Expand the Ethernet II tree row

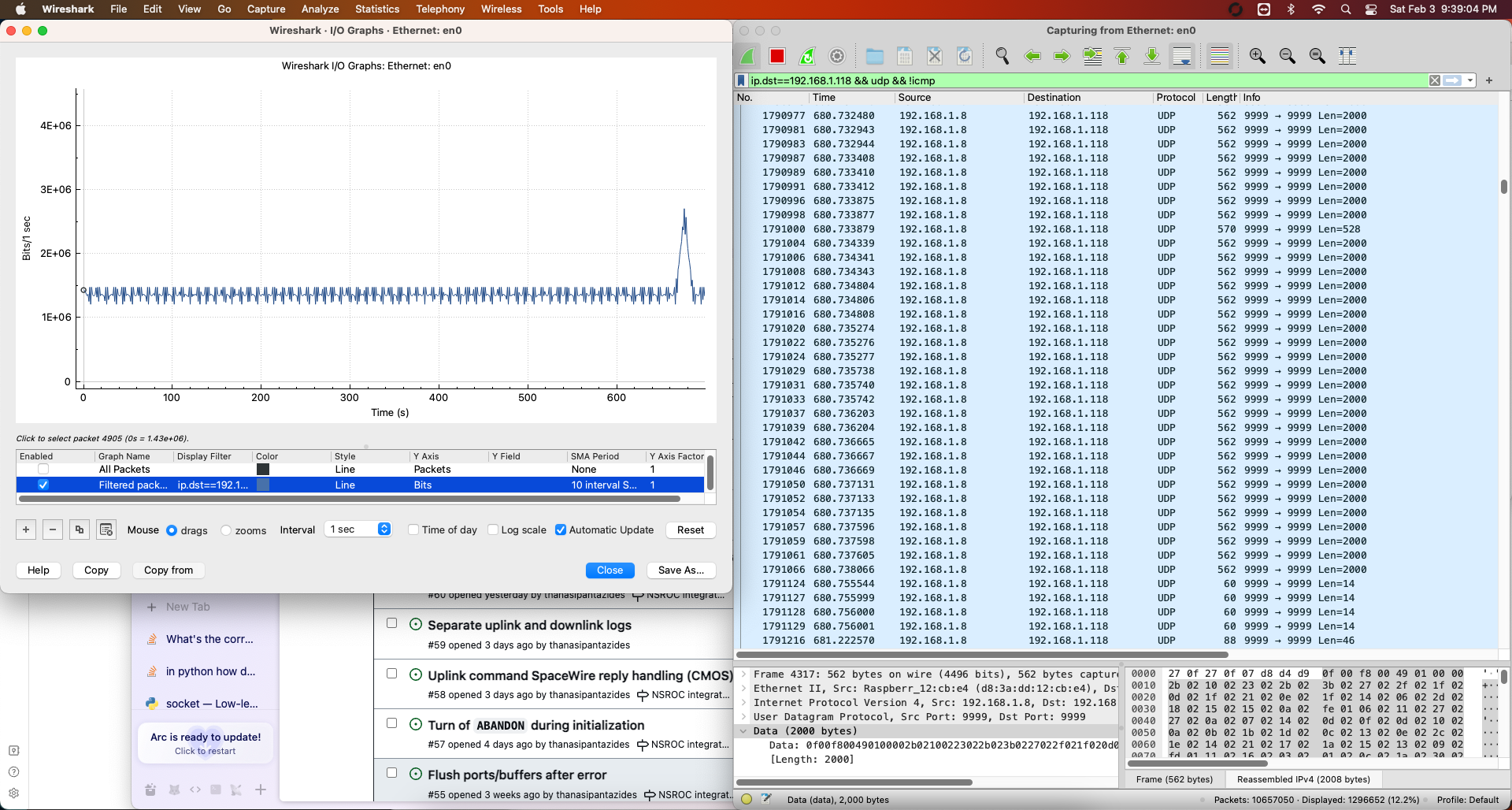coord(743,689)
